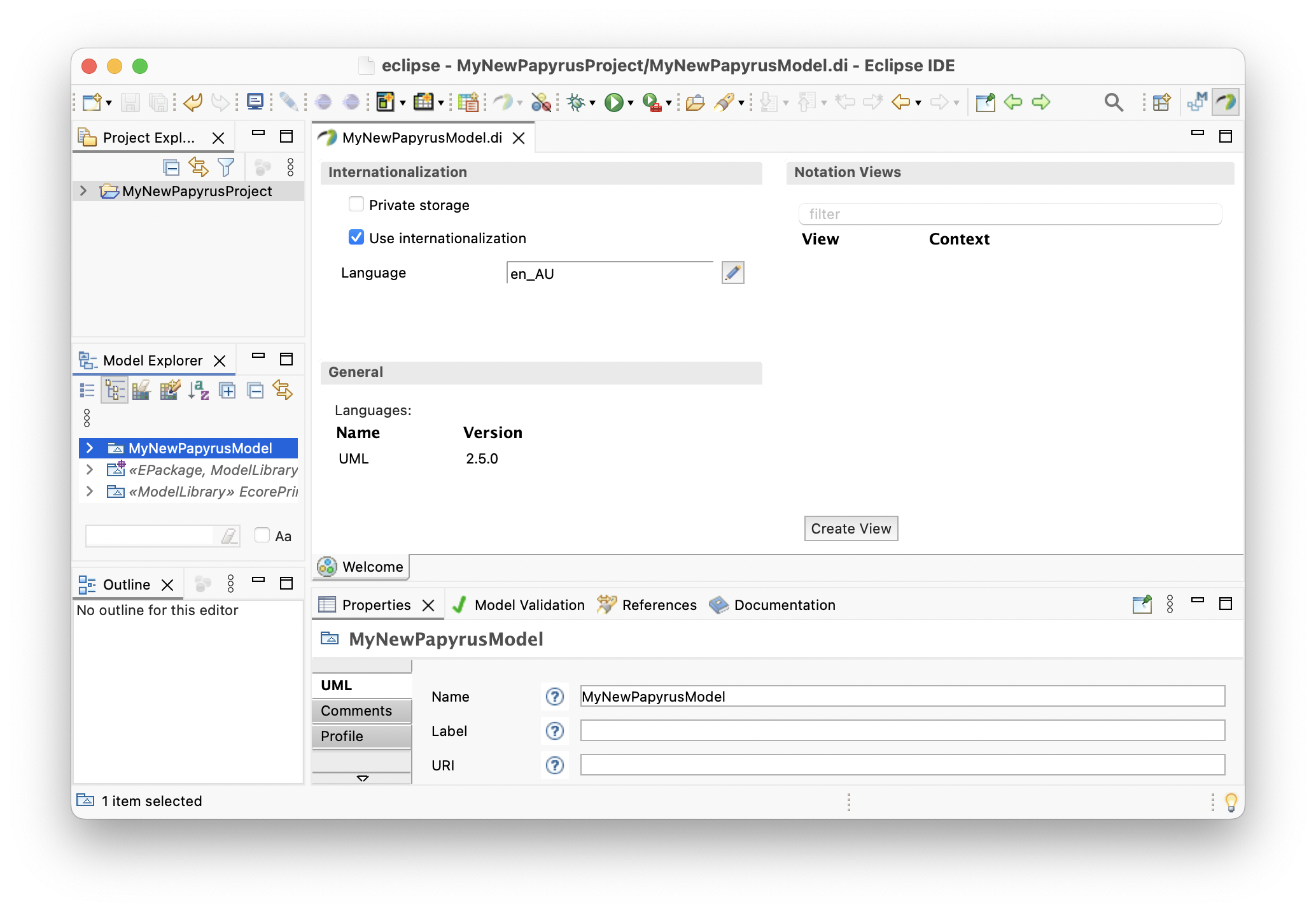Click the Notation Views filter field
1316x913 pixels.
click(x=1010, y=214)
